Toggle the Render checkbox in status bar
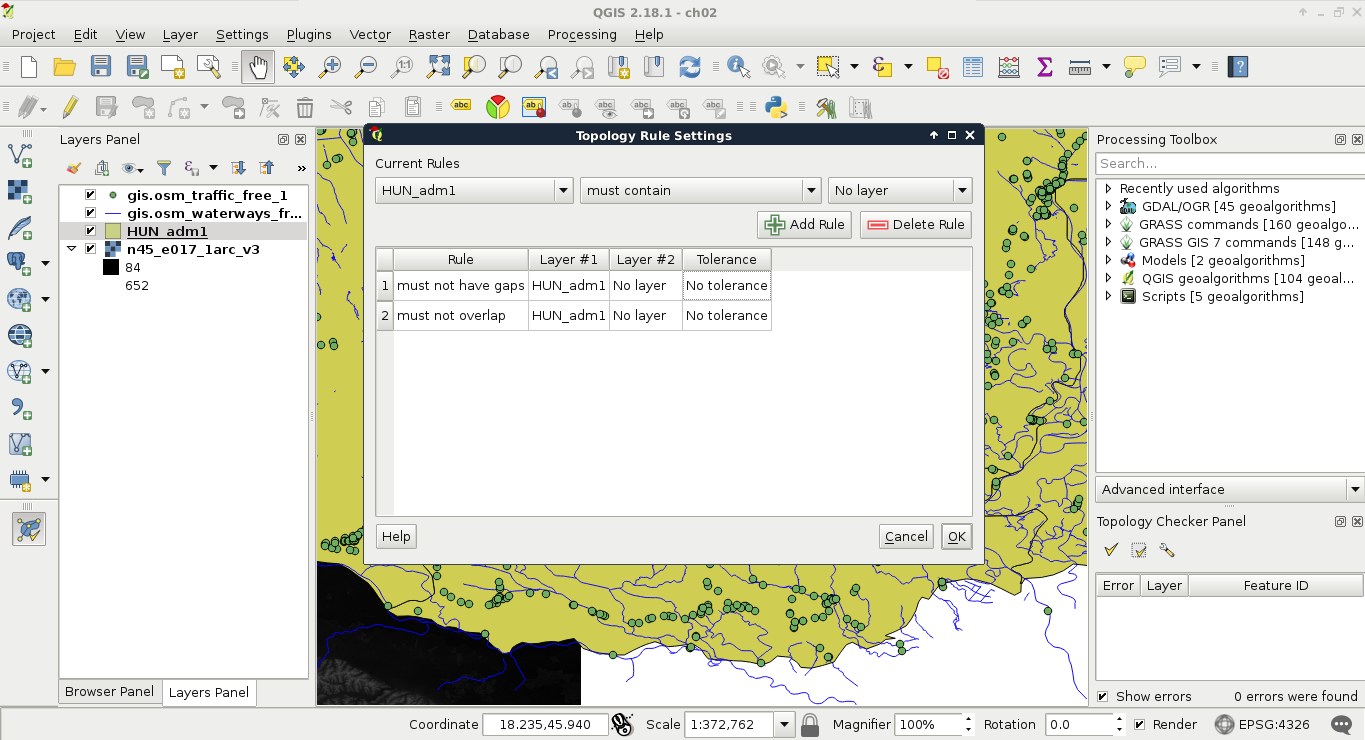This screenshot has width=1365, height=740. tap(1140, 724)
